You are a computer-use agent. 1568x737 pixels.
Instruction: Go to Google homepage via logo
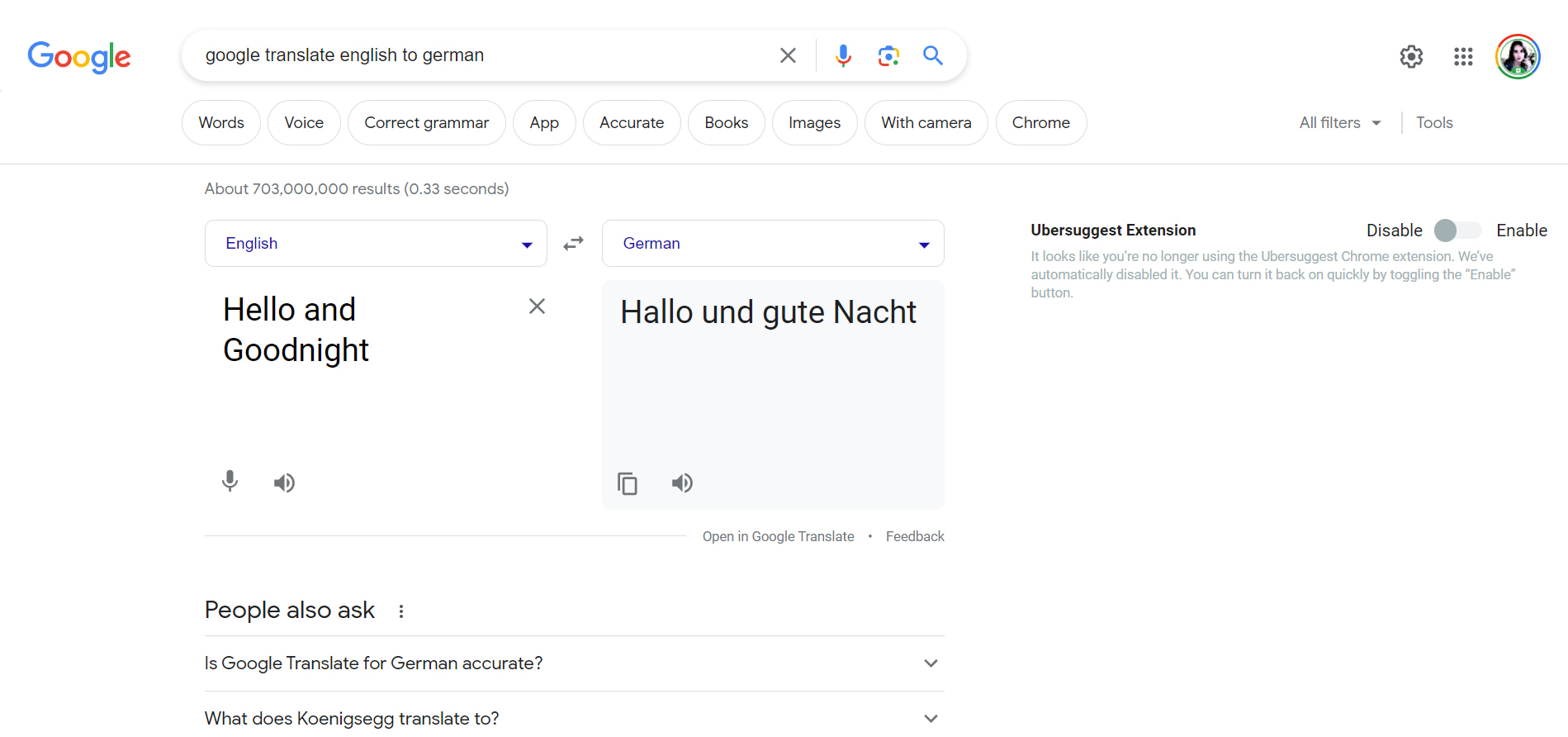pos(79,56)
